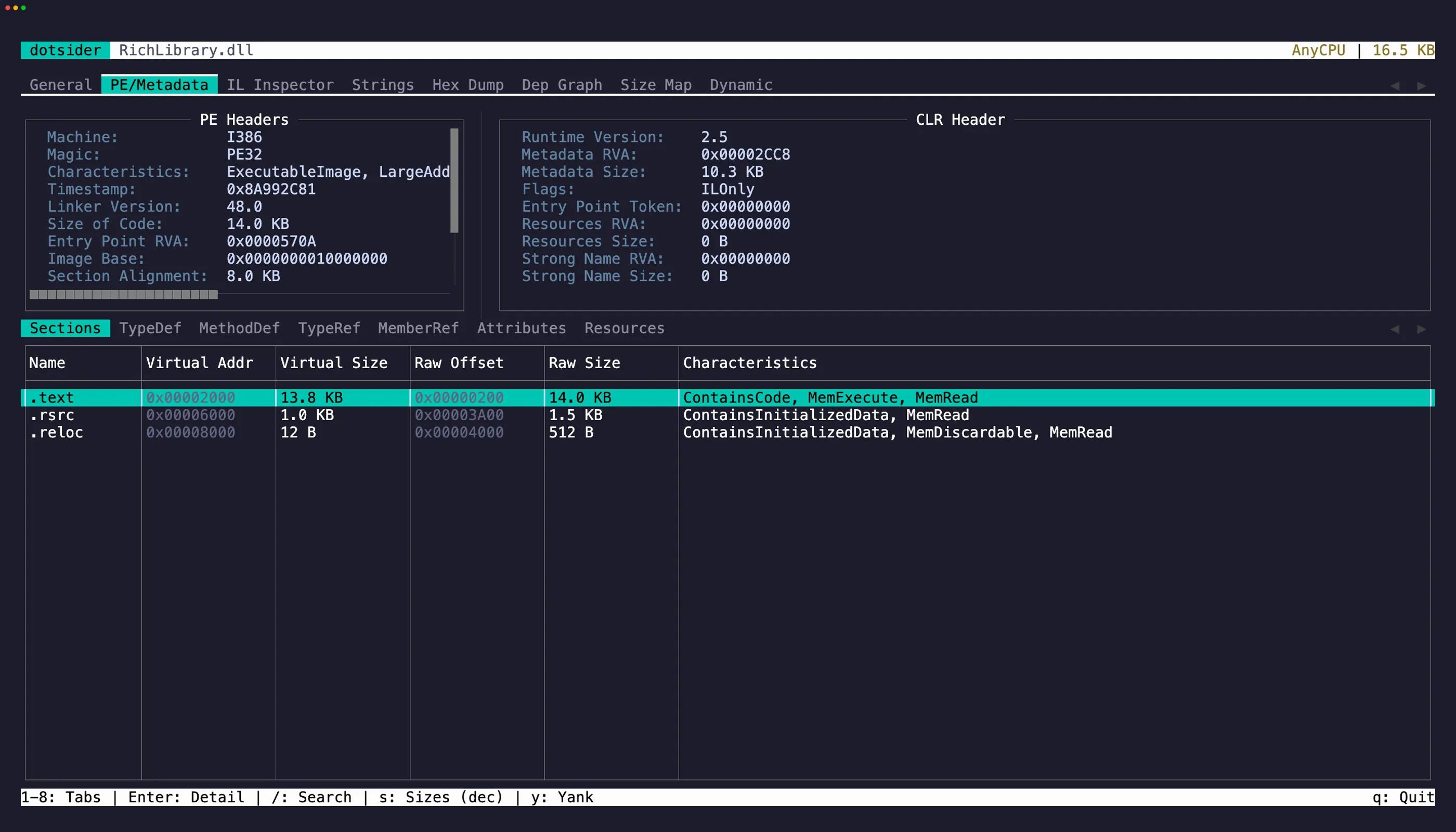Click the right arrow next to metadata sub-tabs
This screenshot has width=1456, height=832.
pyautogui.click(x=1421, y=329)
